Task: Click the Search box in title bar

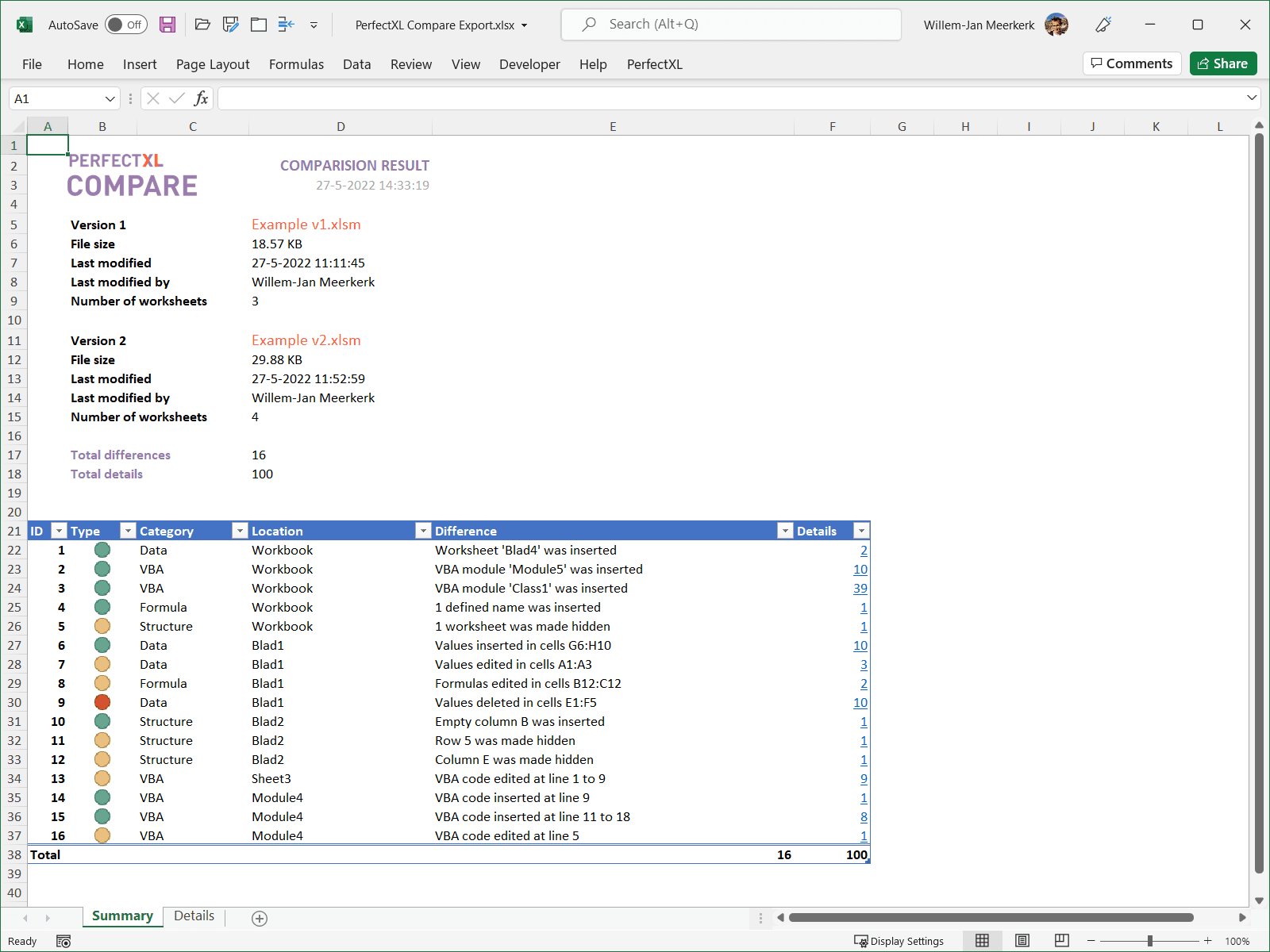Action: [x=731, y=25]
